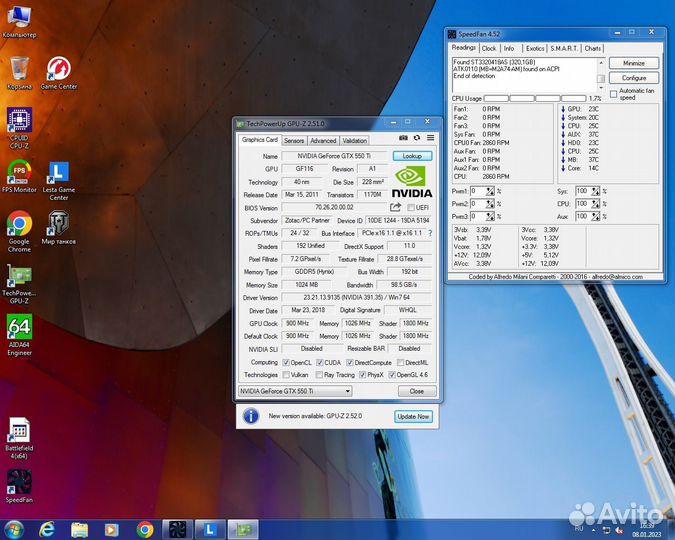This screenshot has width=675, height=540.
Task: Adjust the Aux speed spinner arrows
Action: [x=595, y=216]
